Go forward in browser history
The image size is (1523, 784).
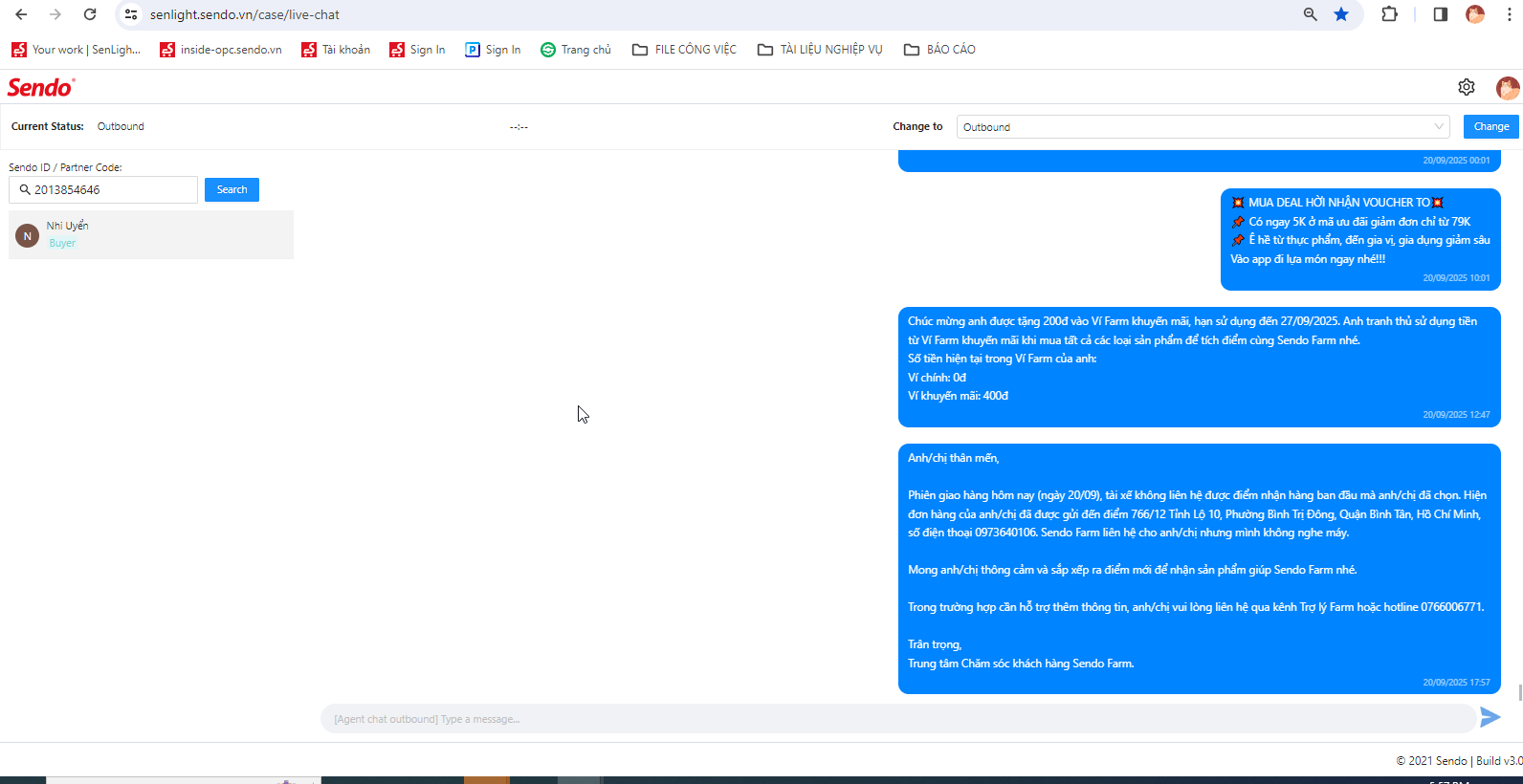pos(55,14)
